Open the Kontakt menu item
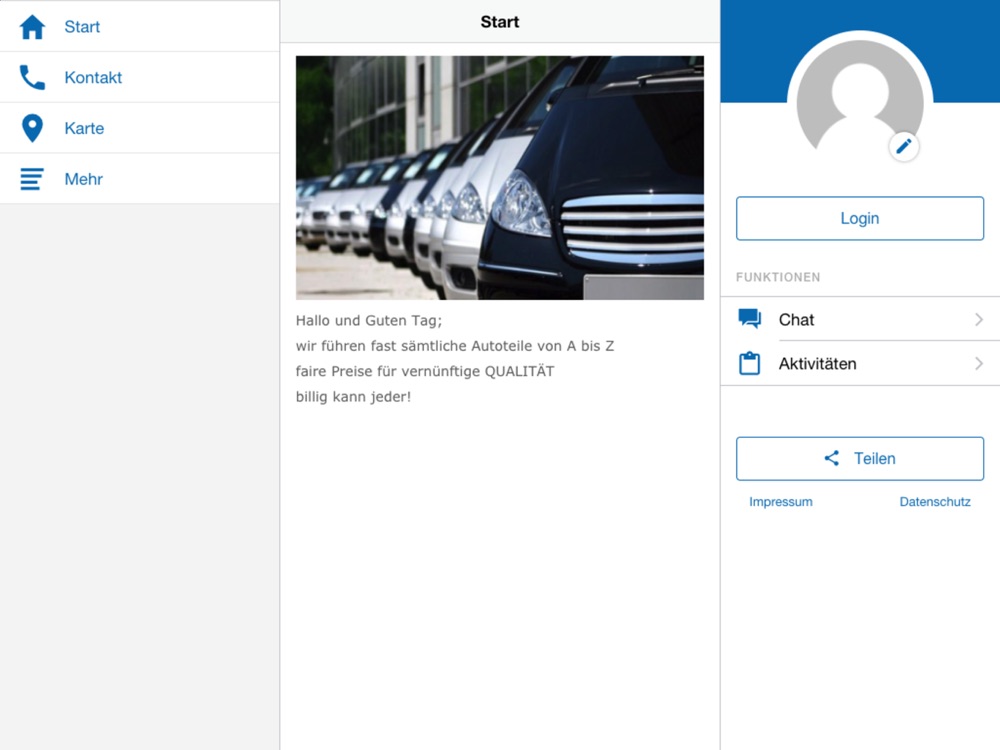This screenshot has width=1000, height=750. click(x=140, y=77)
